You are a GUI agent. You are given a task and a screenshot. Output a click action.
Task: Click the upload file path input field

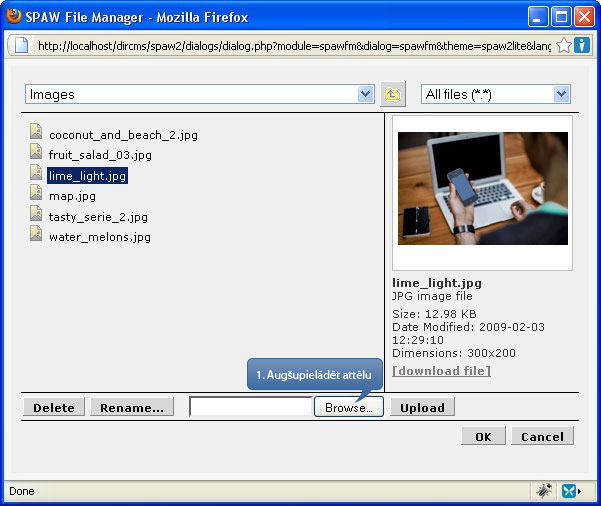coord(251,407)
